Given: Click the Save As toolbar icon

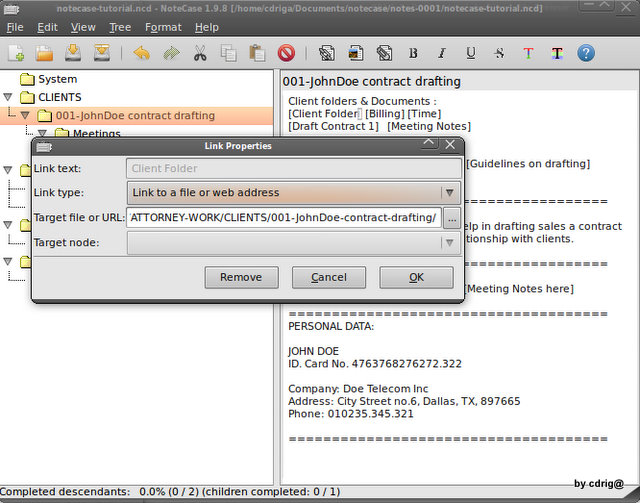Looking at the screenshot, I should tap(102, 53).
